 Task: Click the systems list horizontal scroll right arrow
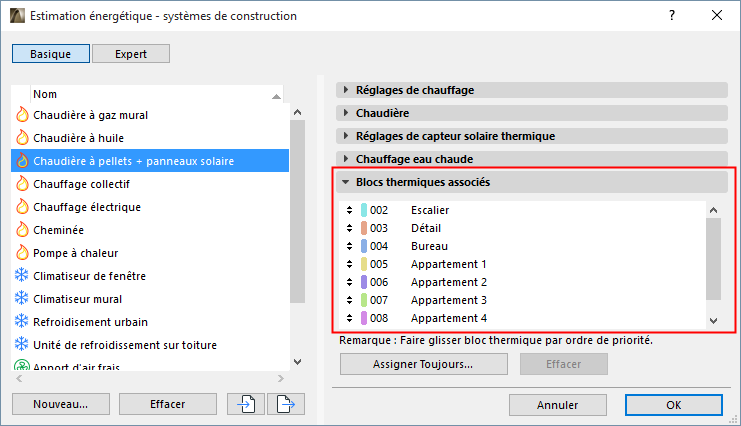pos(281,378)
